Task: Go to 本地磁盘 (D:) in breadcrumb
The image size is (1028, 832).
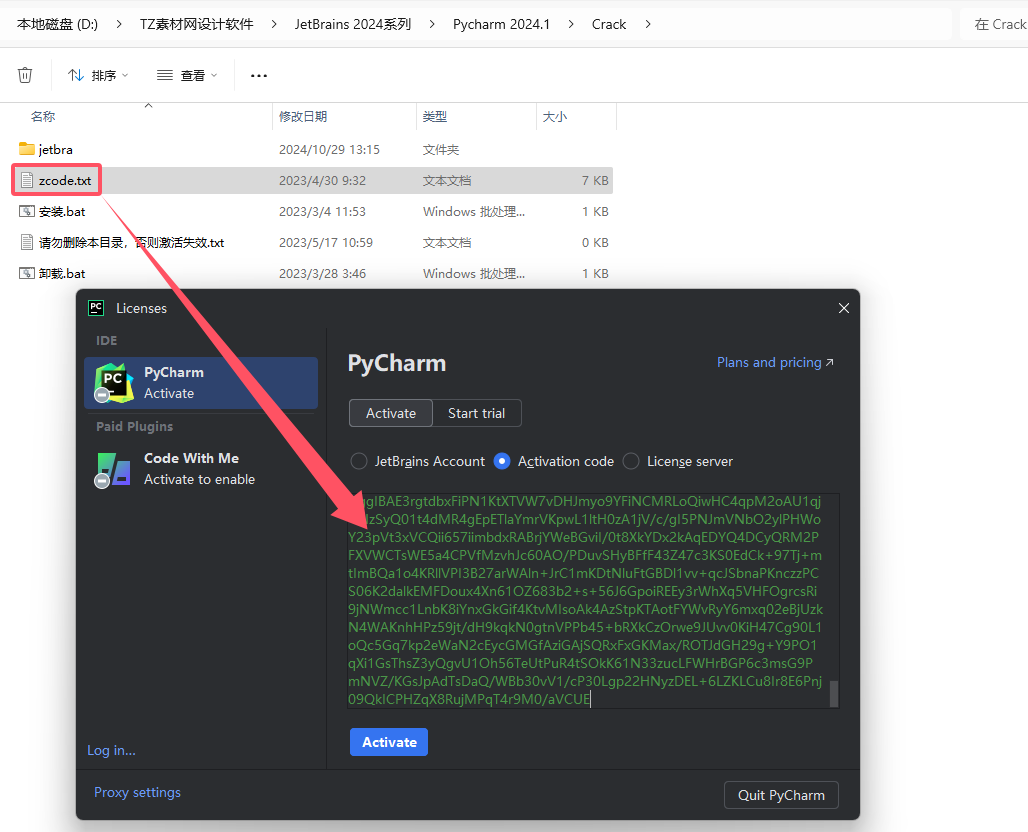Action: click(x=58, y=24)
